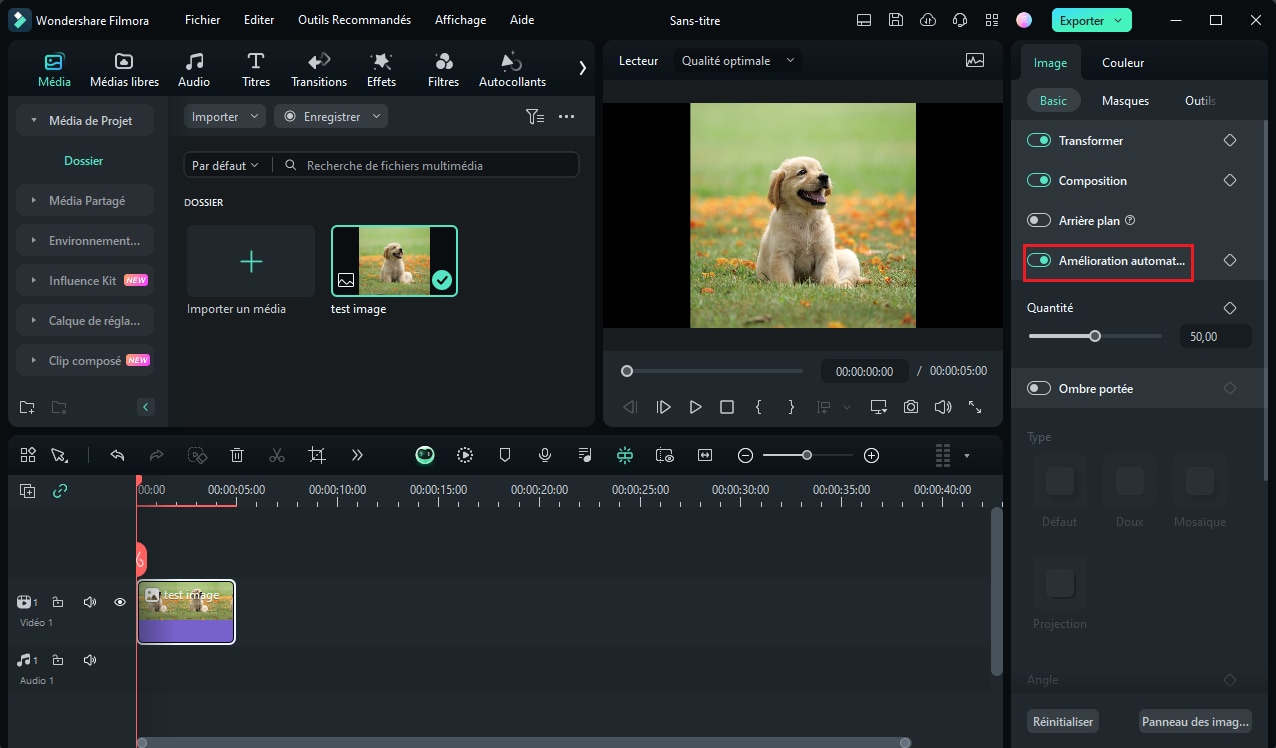The height and width of the screenshot is (748, 1276).
Task: Add a marker with the shield icon
Action: [505, 455]
